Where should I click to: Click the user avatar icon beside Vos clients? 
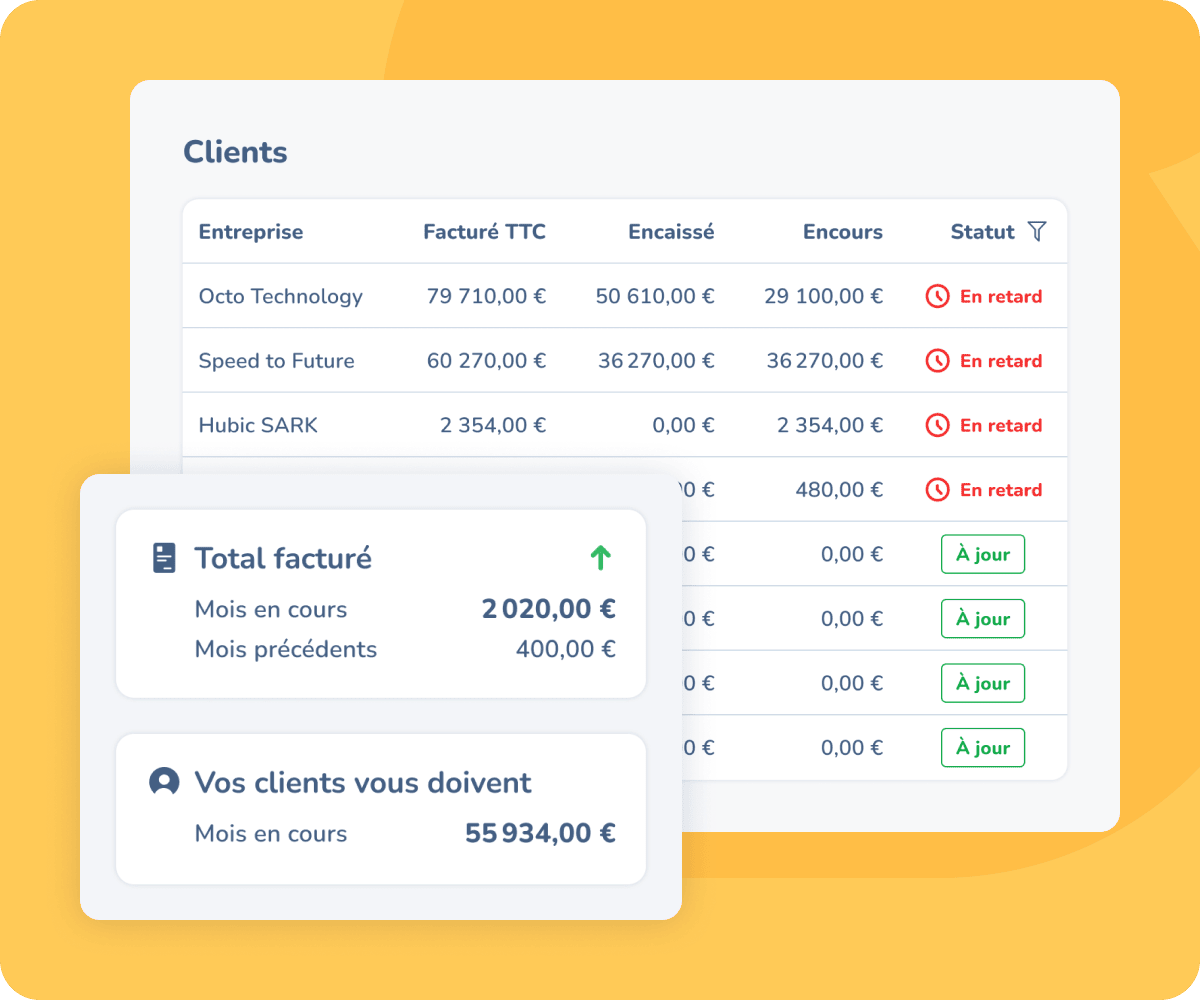click(x=163, y=782)
